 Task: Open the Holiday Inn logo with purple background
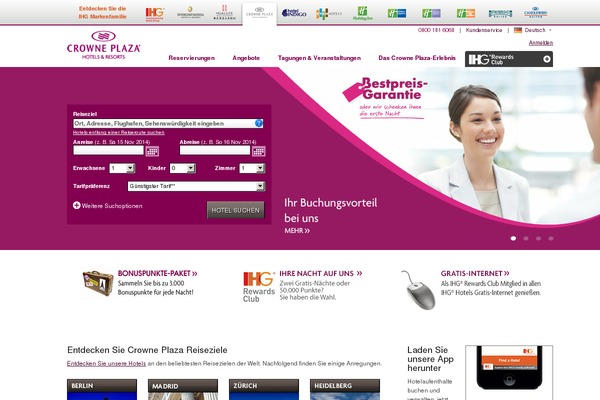point(431,13)
